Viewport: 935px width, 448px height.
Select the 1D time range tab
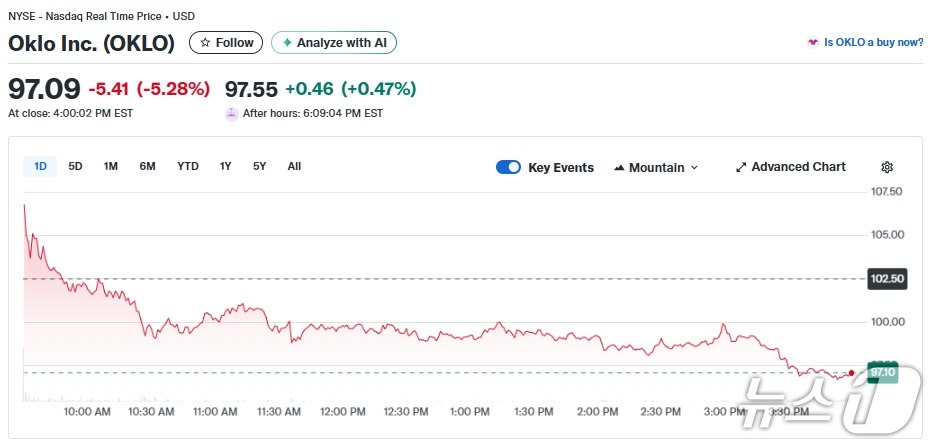(40, 166)
